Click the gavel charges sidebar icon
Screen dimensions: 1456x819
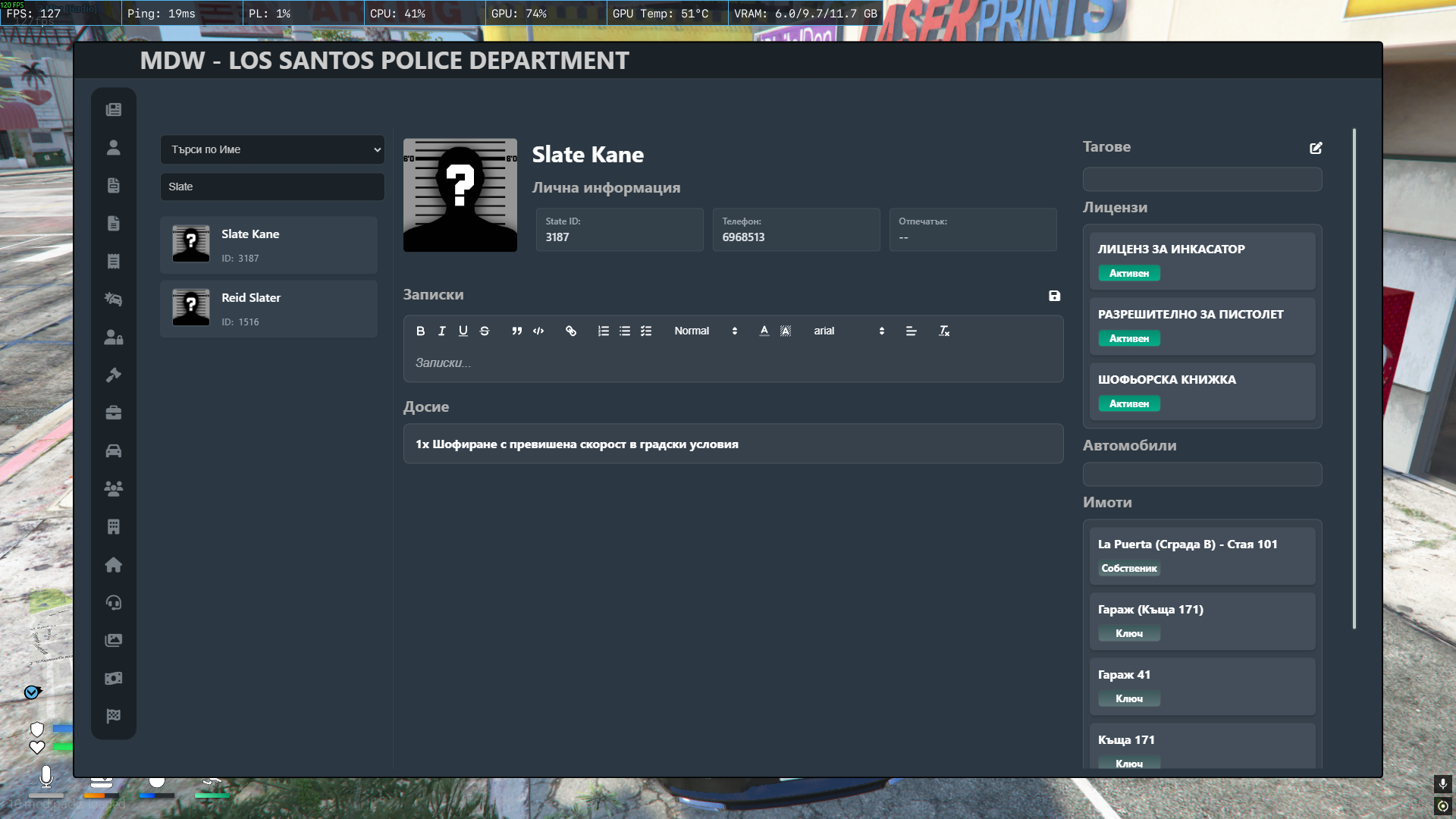tap(114, 375)
